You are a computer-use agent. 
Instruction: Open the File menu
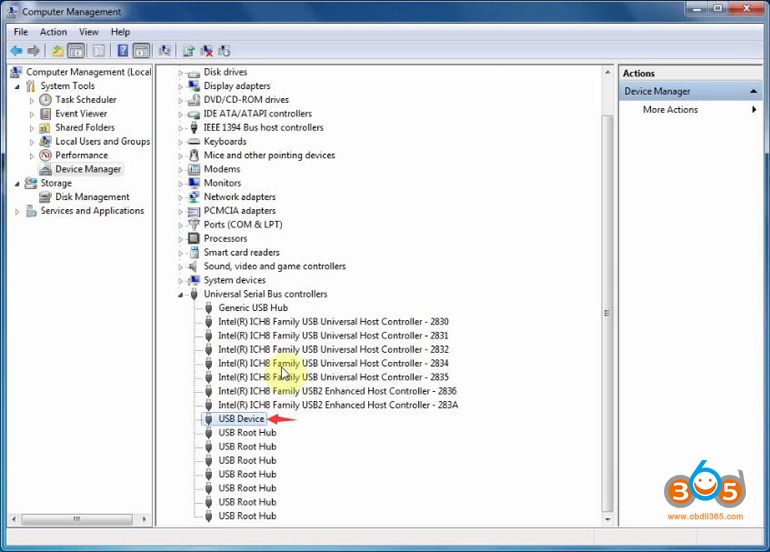click(21, 32)
